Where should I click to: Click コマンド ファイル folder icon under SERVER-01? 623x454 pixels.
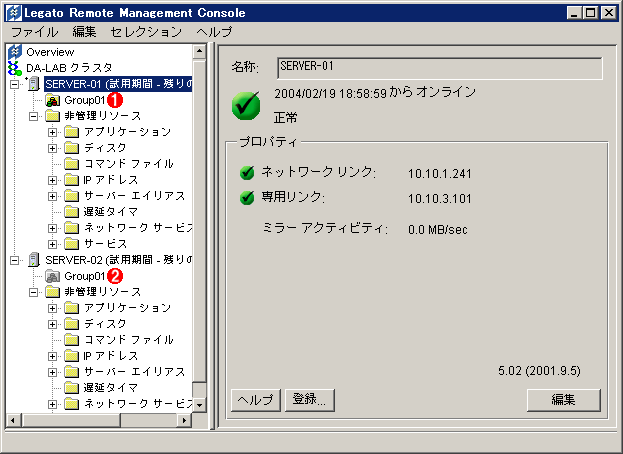tap(72, 164)
